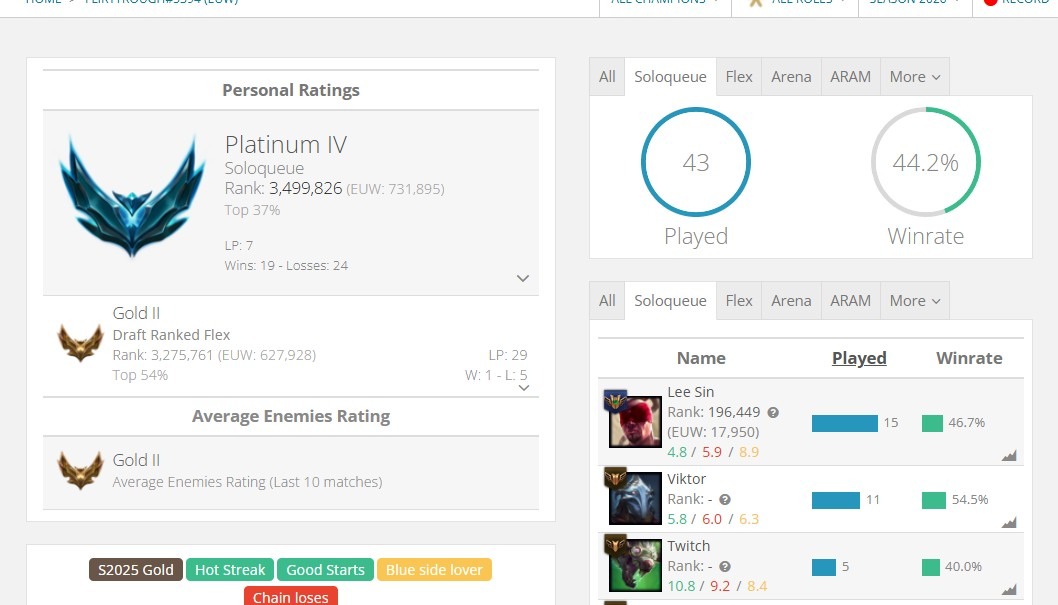Open Twitch's champion portrait
Image resolution: width=1058 pixels, height=605 pixels.
pos(635,565)
